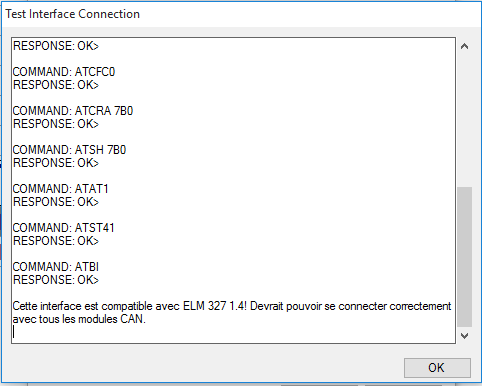The image size is (482, 386).
Task: Place cursor on COMMAND: ATST41 line
Action: click(63, 228)
